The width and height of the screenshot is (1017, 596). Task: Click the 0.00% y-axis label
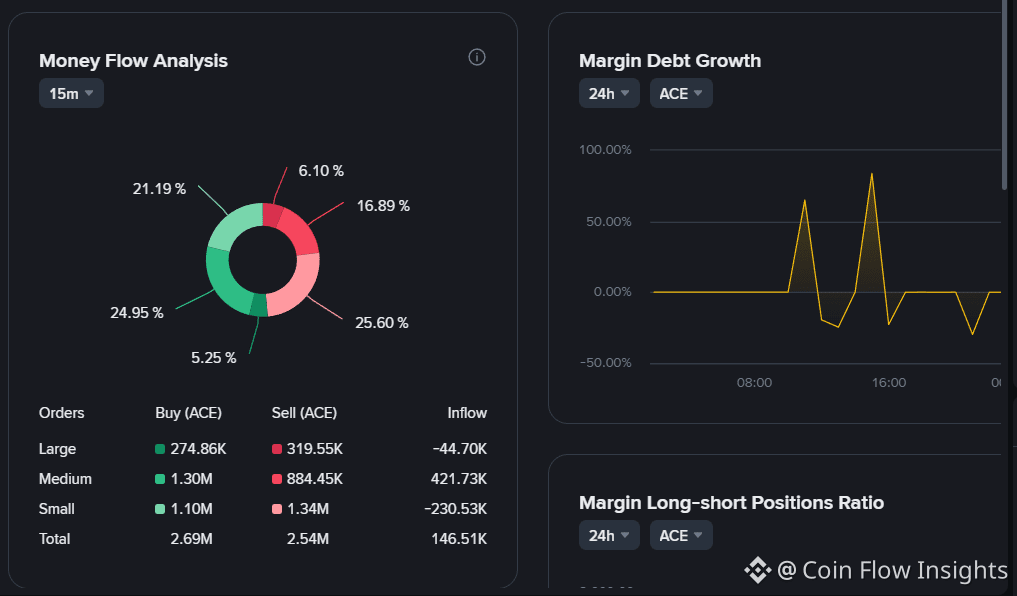pos(612,292)
